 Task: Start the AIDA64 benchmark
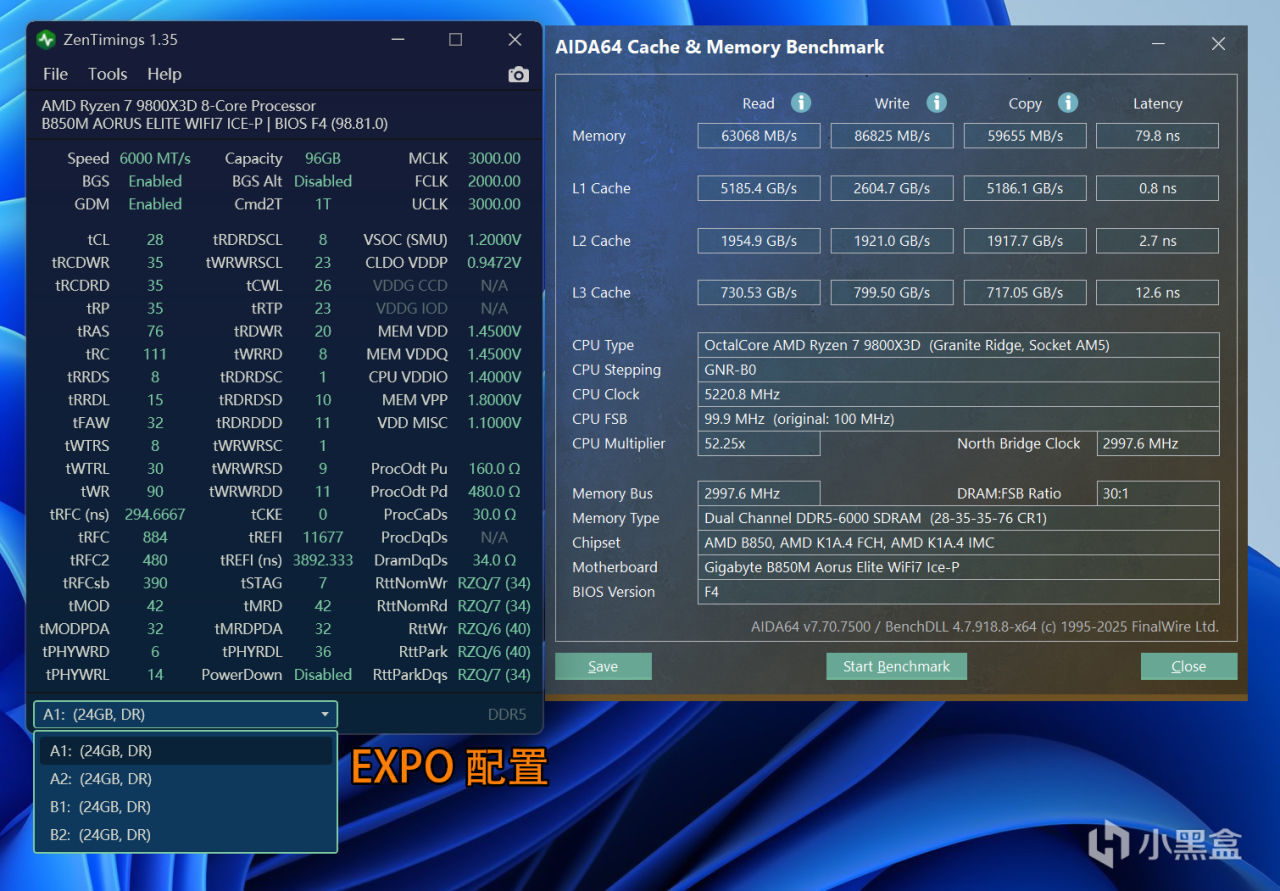(896, 667)
